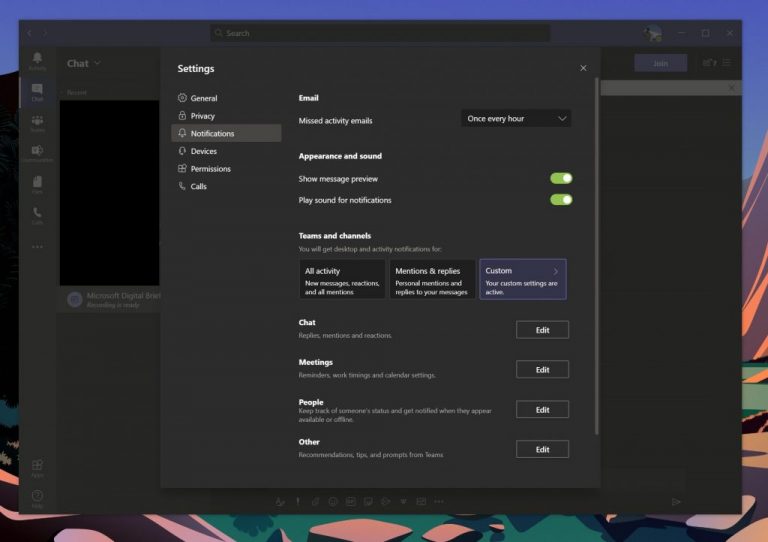Image resolution: width=768 pixels, height=542 pixels.
Task: Toggle Play sound for notifications switch
Action: (x=561, y=200)
